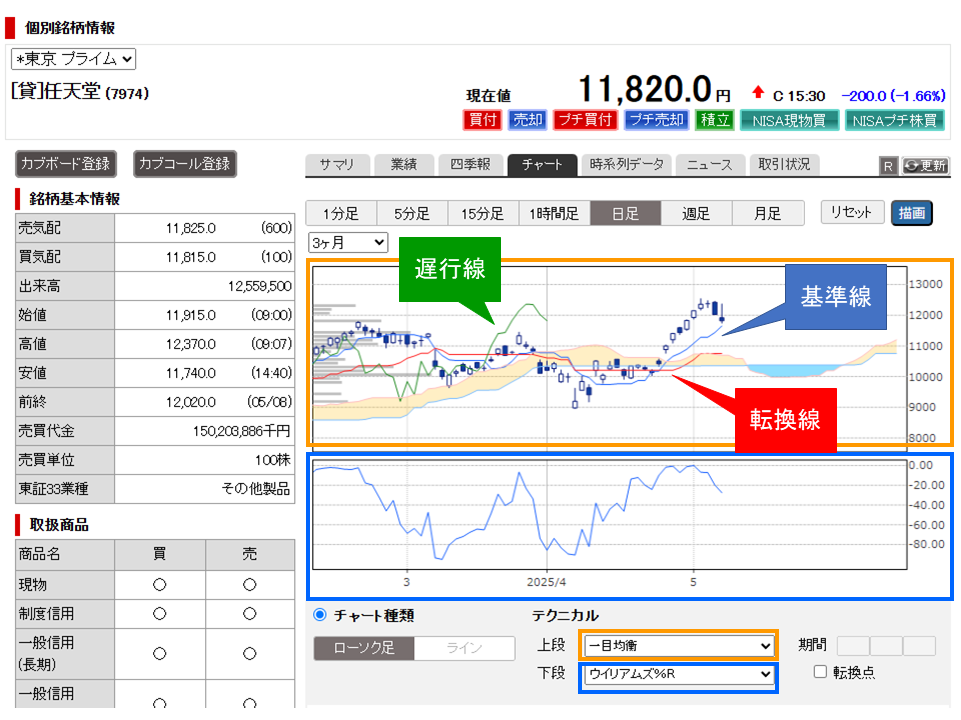Click the 始値 value 11,915.0

(191, 315)
